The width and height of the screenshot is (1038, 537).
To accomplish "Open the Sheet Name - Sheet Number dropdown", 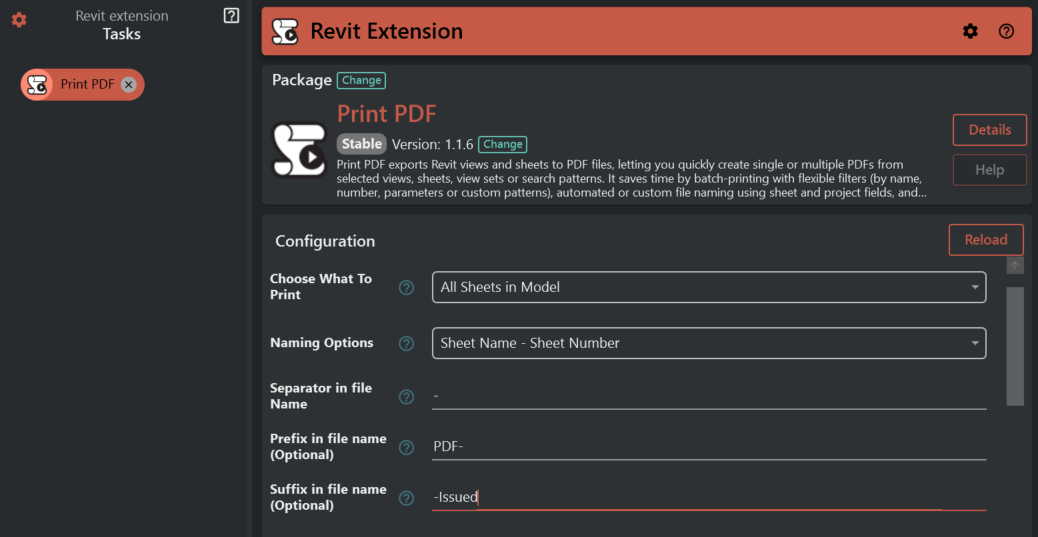I will [x=708, y=343].
